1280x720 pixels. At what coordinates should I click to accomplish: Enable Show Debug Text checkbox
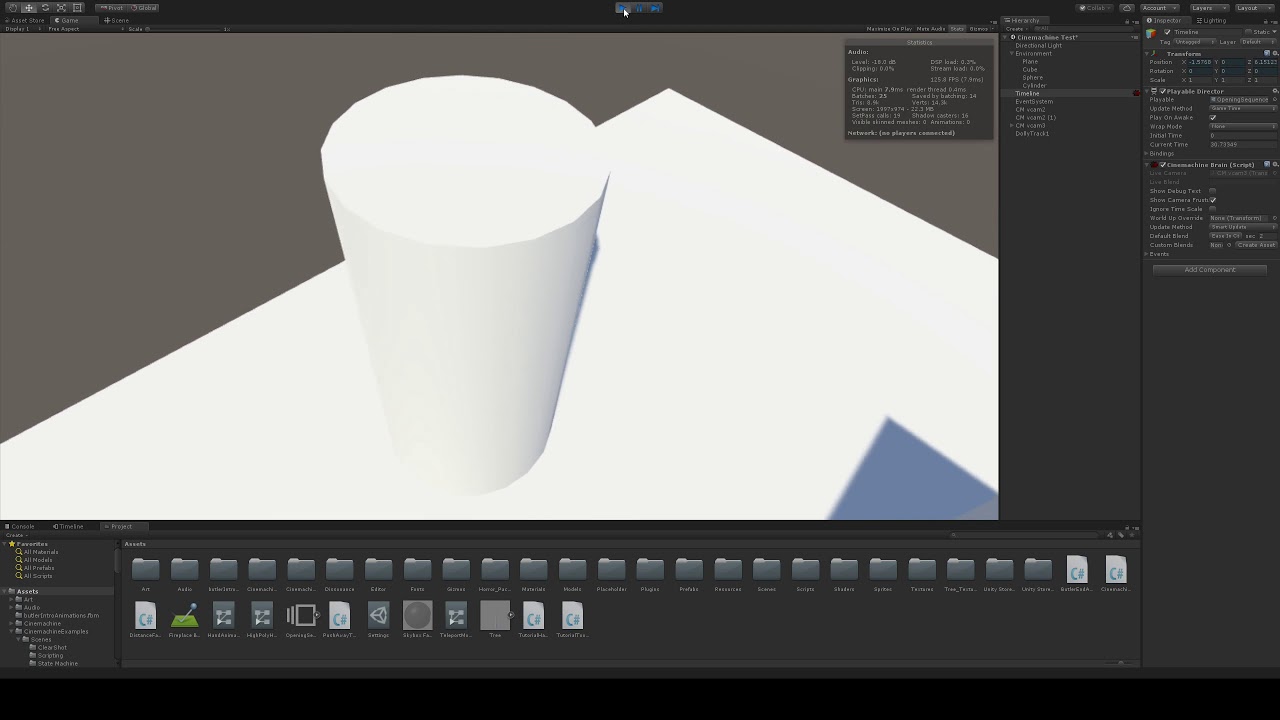point(1213,191)
